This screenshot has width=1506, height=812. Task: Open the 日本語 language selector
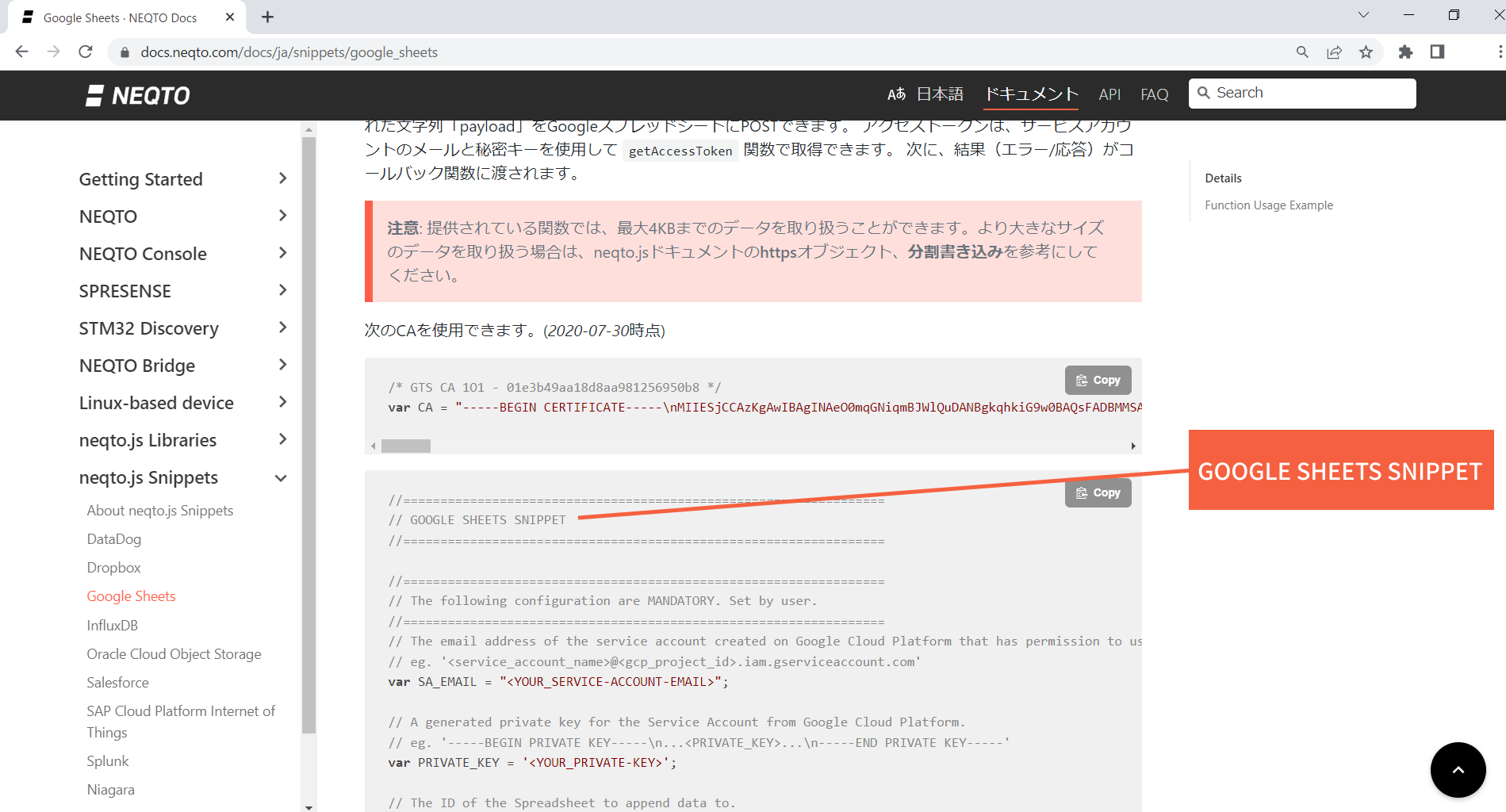tap(925, 94)
